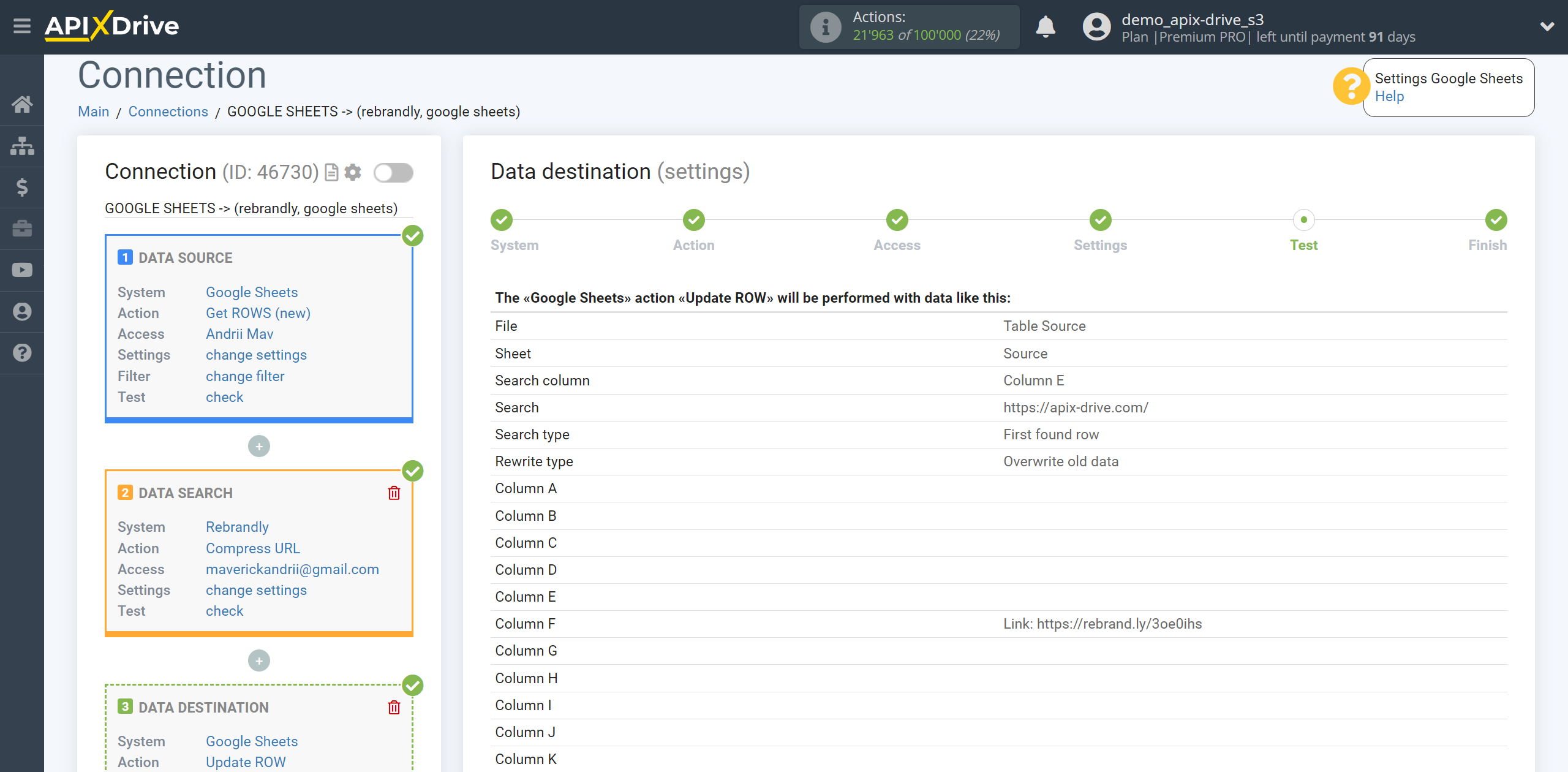Image resolution: width=1568 pixels, height=772 pixels.
Task: Open the help question icon in sidebar
Action: pos(22,353)
